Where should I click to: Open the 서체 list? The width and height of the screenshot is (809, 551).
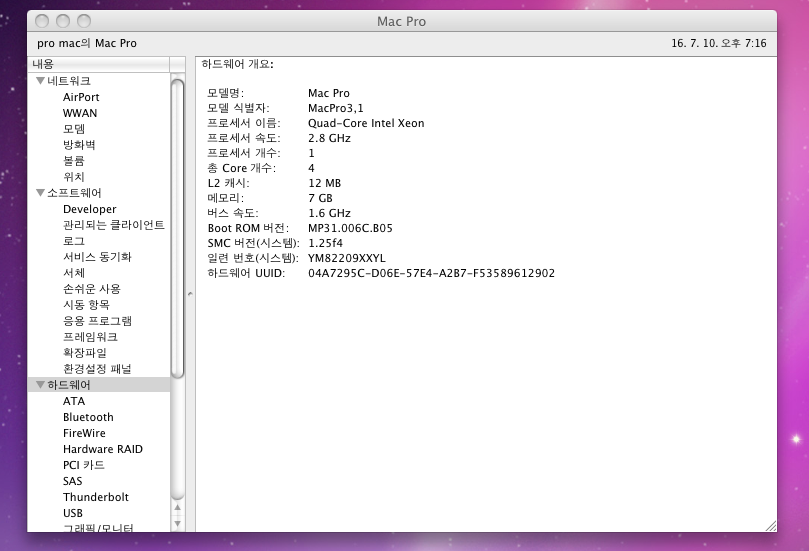pyautogui.click(x=74, y=273)
